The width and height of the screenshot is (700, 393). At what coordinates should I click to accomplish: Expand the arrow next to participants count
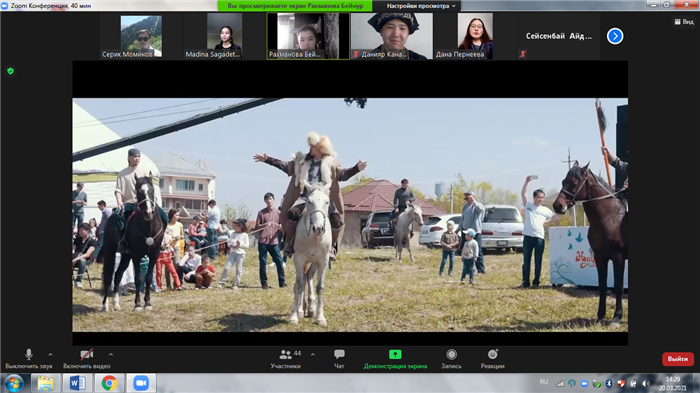tap(312, 355)
